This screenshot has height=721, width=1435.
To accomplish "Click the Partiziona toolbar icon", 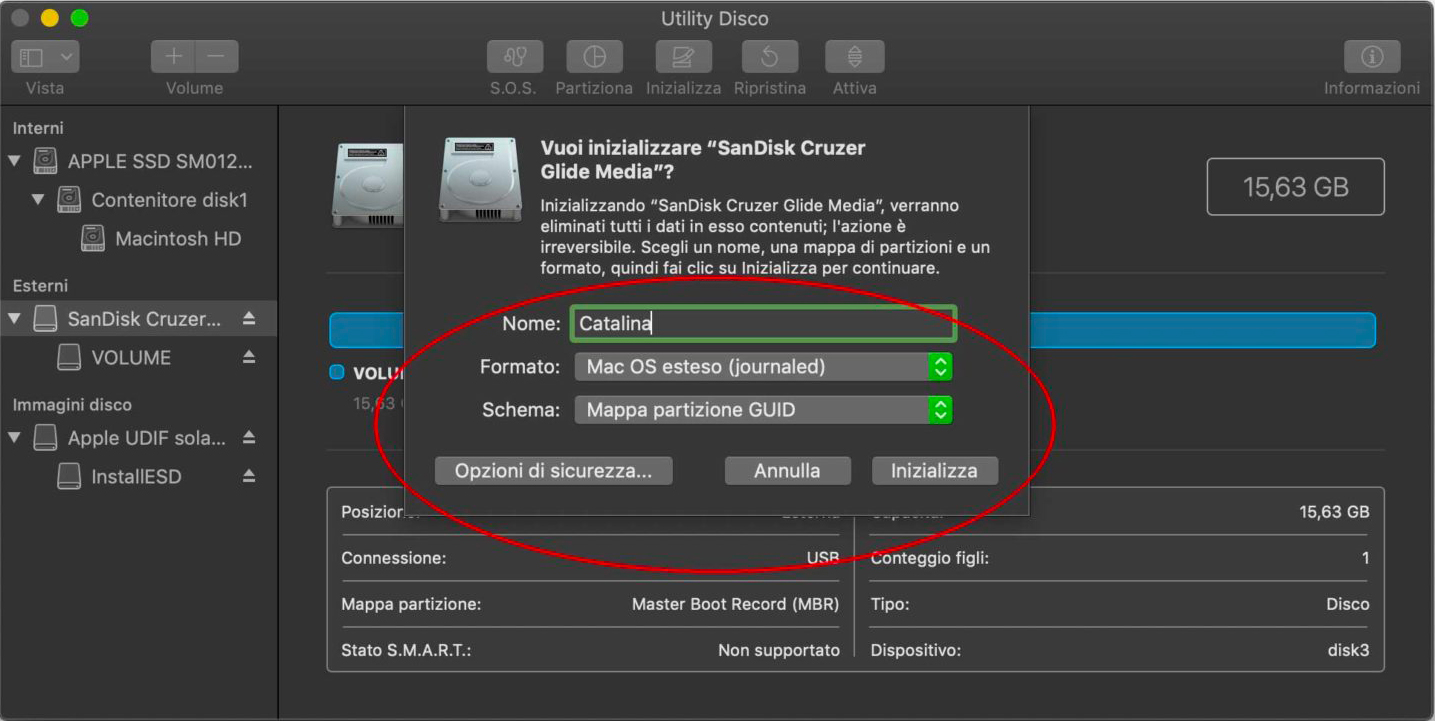I will coord(594,57).
